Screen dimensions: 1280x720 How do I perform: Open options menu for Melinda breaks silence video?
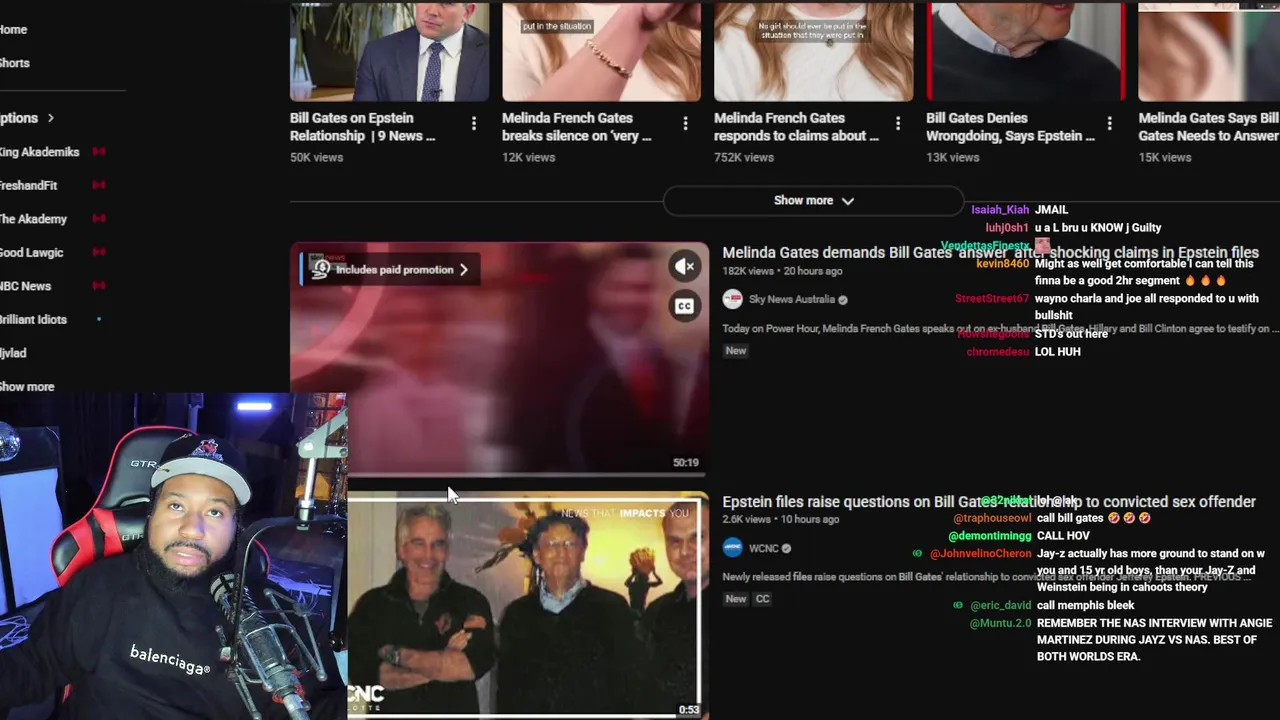coord(685,124)
